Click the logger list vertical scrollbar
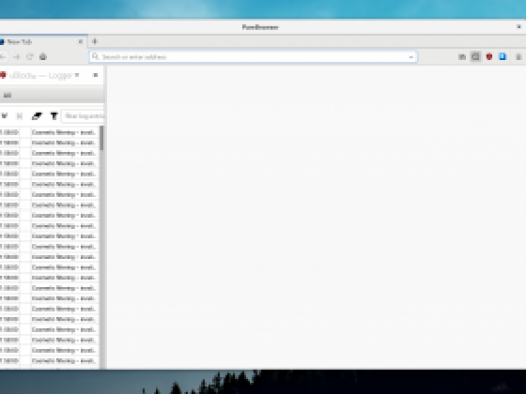Screen dimensions: 526x394 (102, 247)
